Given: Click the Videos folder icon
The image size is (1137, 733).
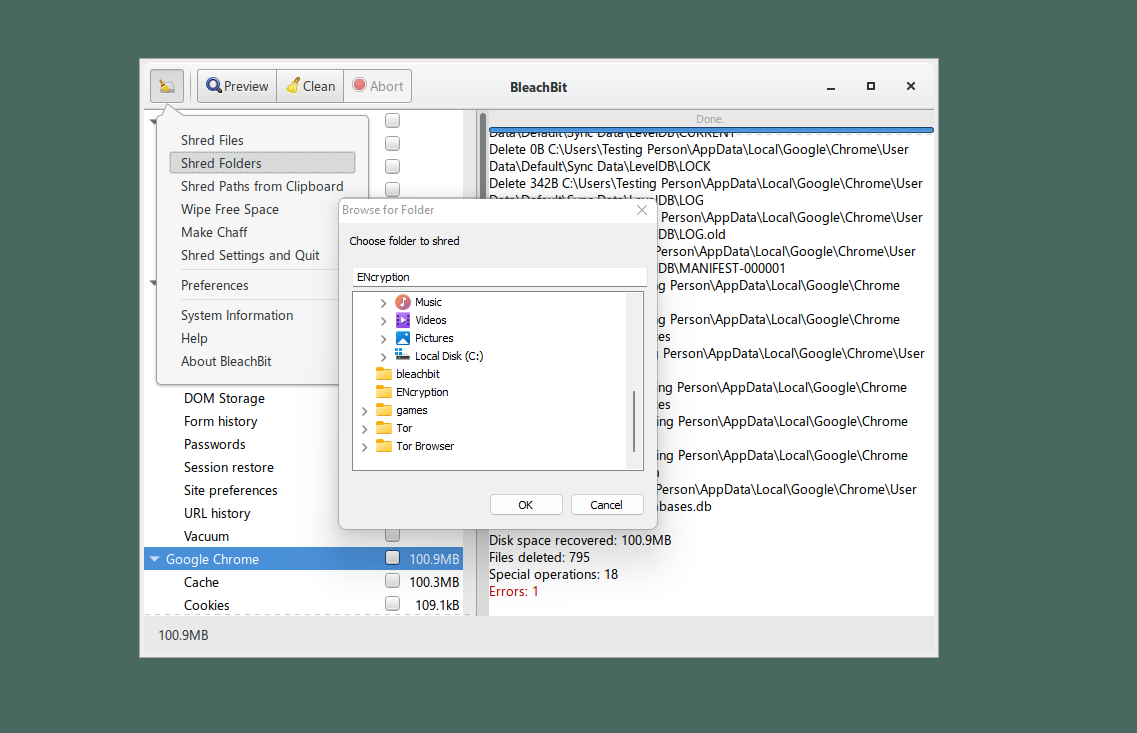Looking at the screenshot, I should tap(402, 320).
